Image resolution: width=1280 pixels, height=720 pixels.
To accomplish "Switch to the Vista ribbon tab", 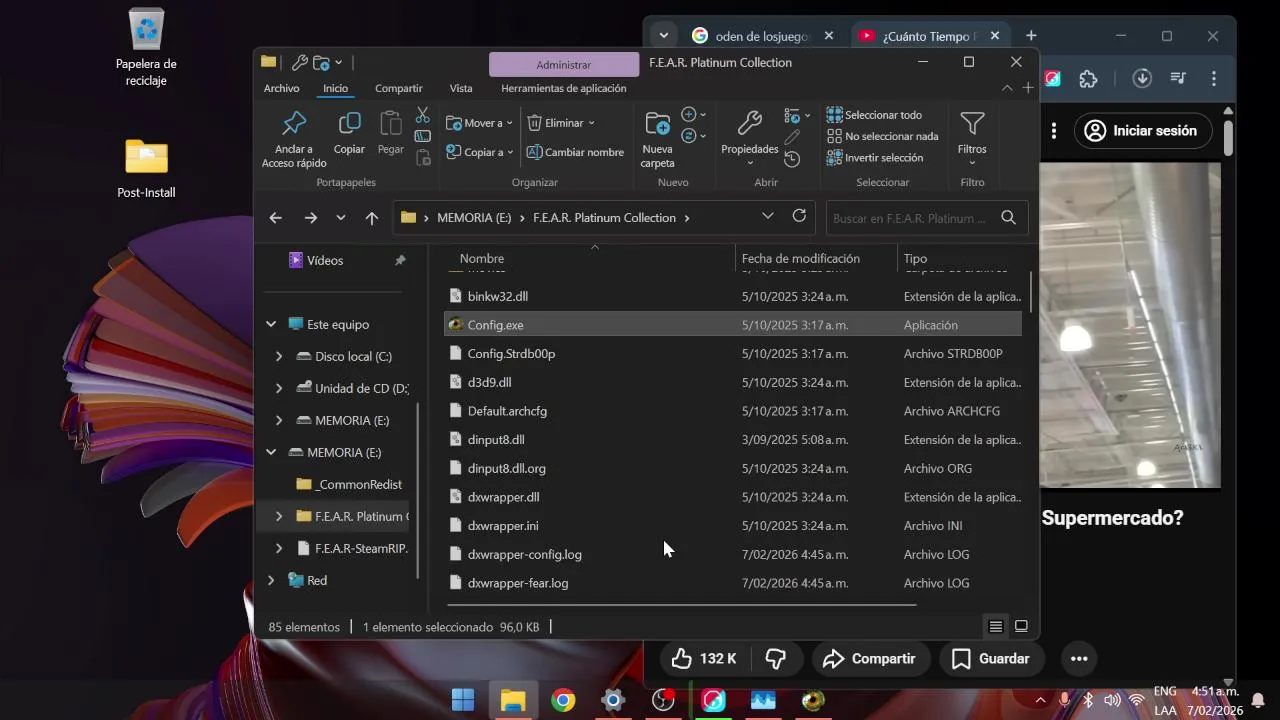I will tap(461, 88).
